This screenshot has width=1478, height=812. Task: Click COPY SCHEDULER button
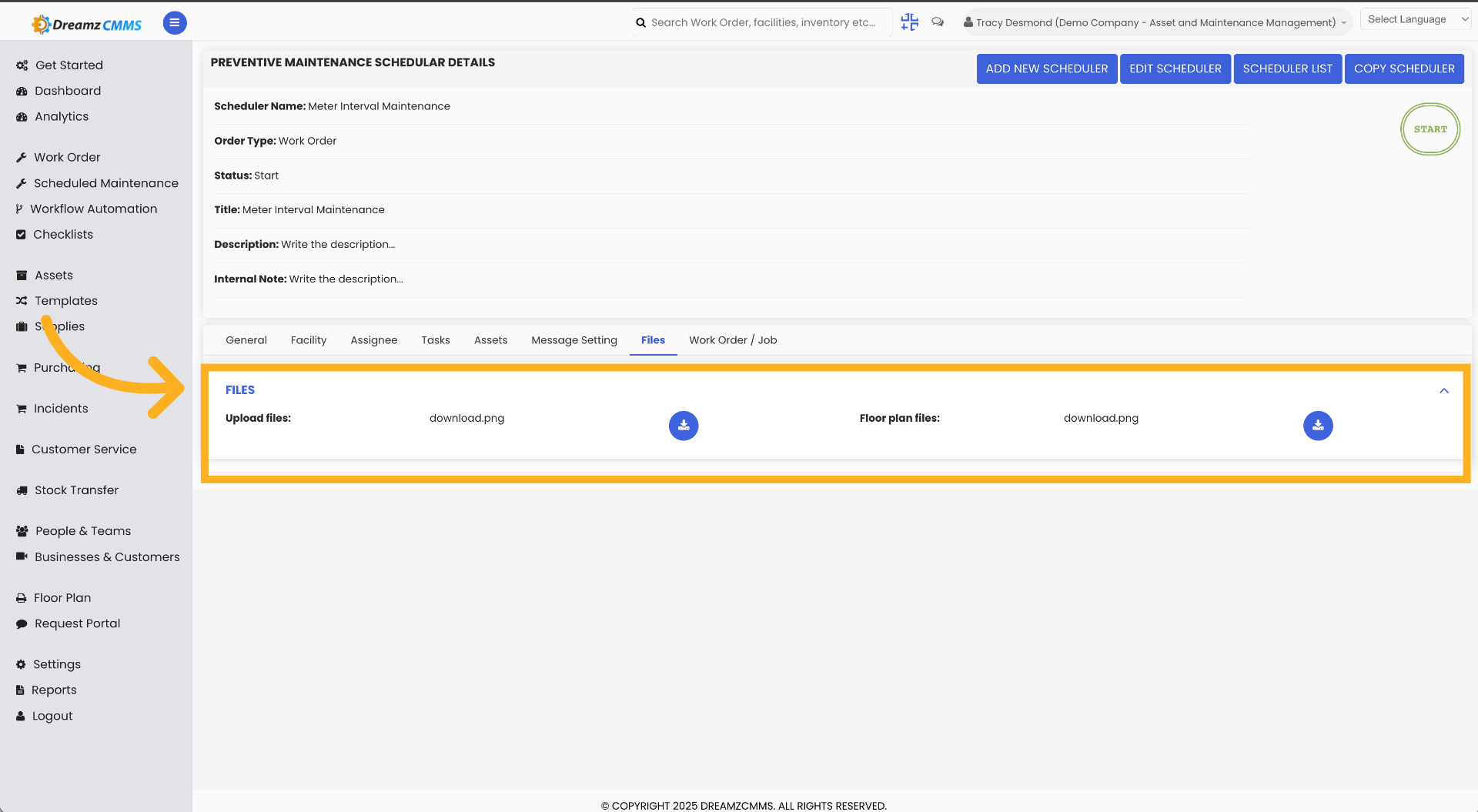(1404, 69)
